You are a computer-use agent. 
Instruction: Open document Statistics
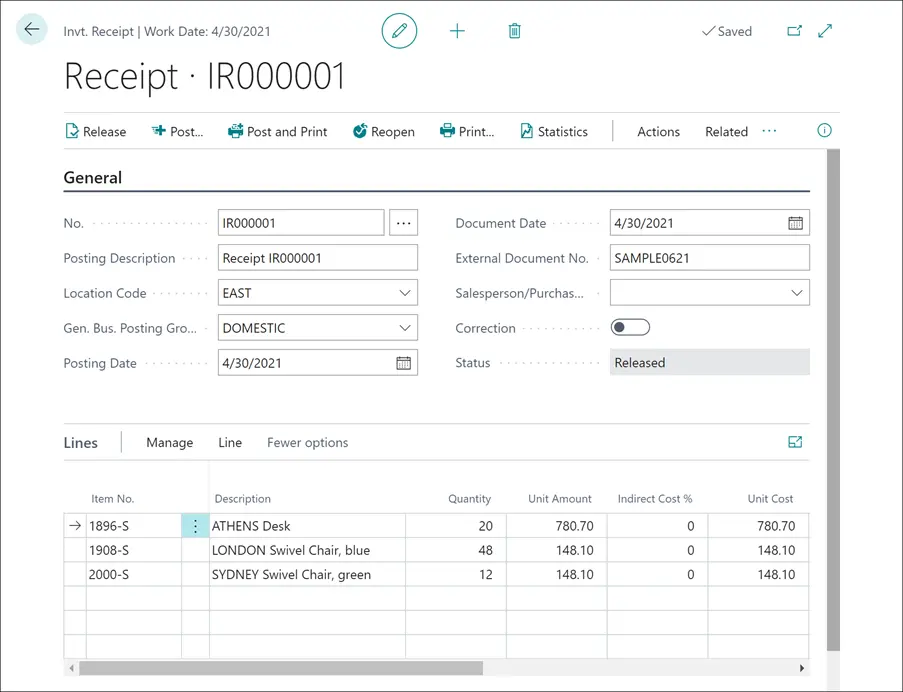point(554,132)
